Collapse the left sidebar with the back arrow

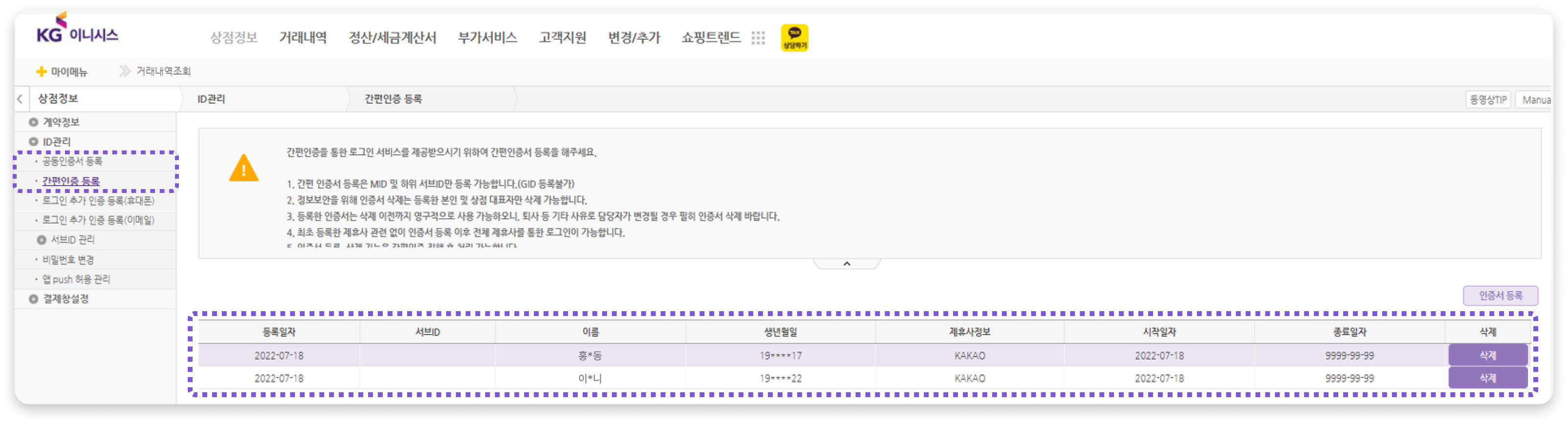[20, 99]
